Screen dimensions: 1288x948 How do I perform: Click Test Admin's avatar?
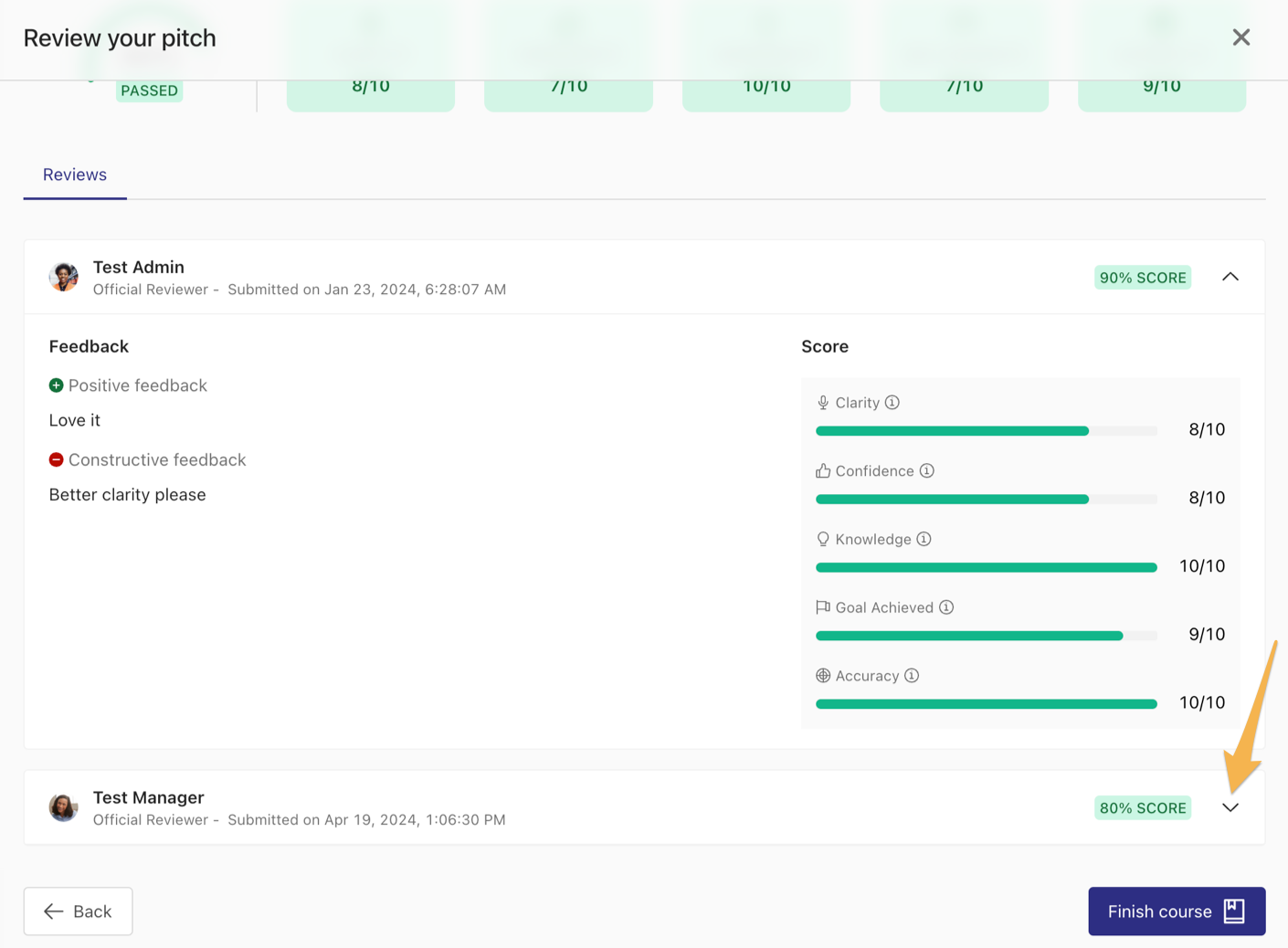tap(63, 277)
